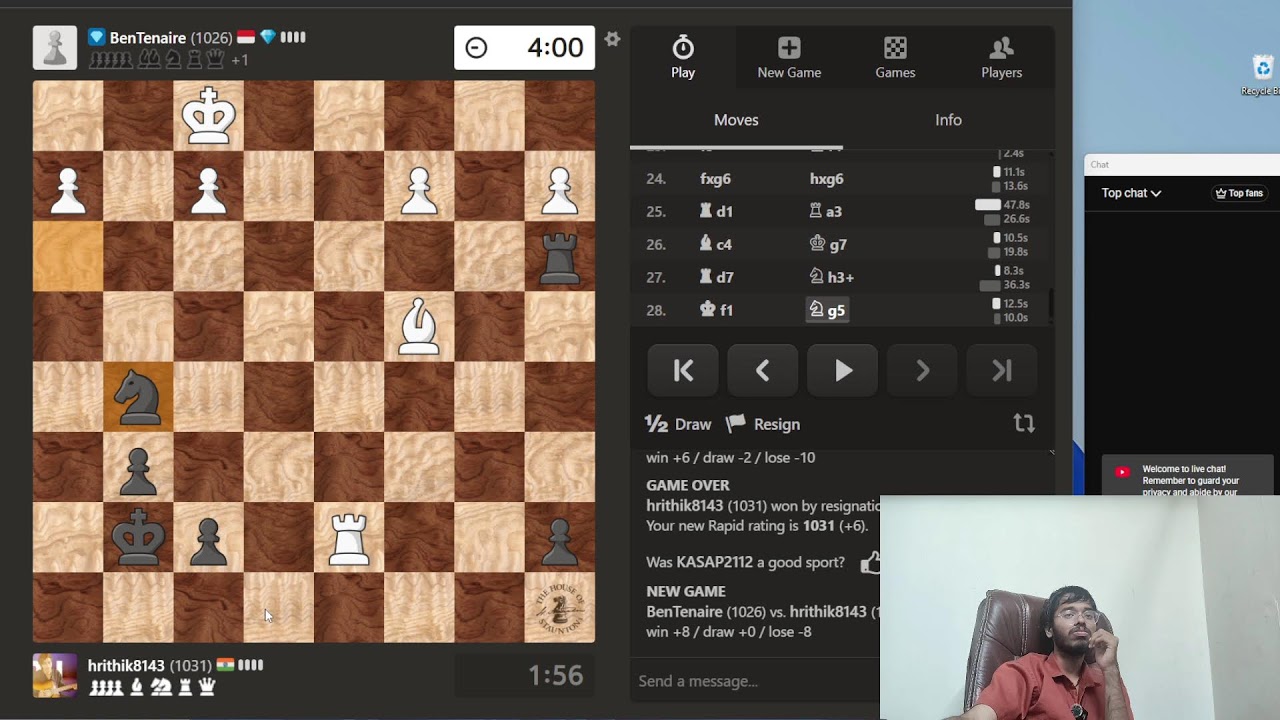Offer a Draw

[678, 424]
